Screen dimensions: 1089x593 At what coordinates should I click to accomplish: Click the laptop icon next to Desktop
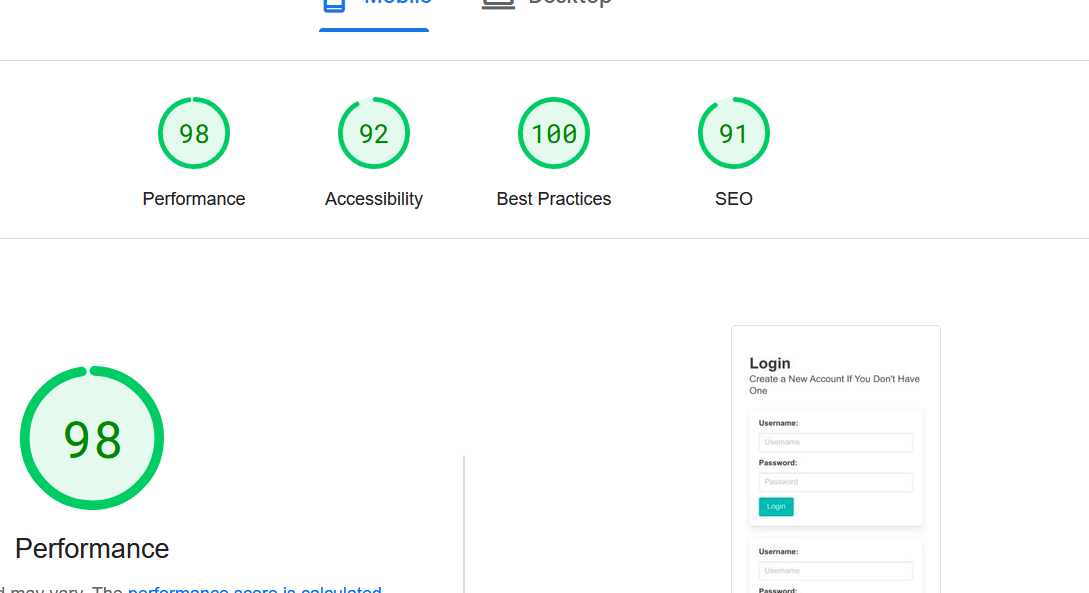498,3
